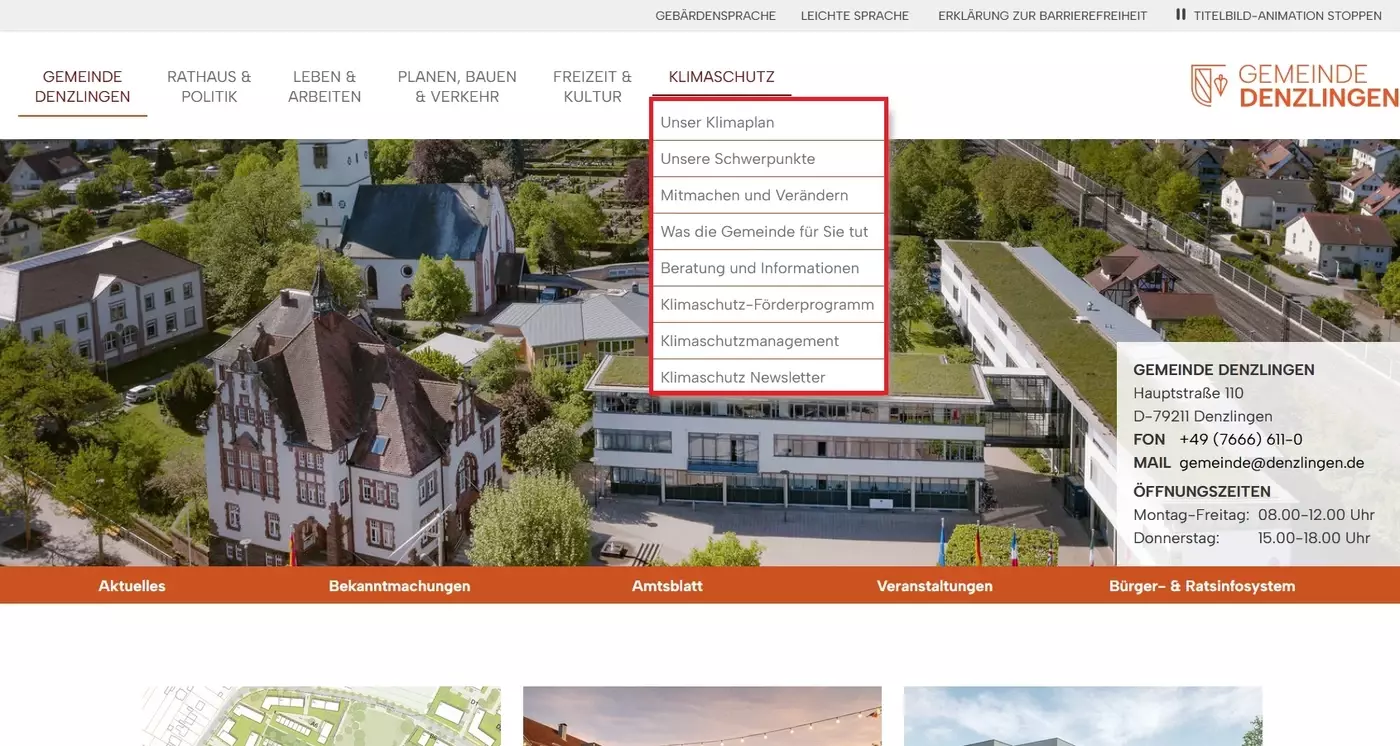Email gemeinde@denzlingen.de via mail link

pos(1271,462)
